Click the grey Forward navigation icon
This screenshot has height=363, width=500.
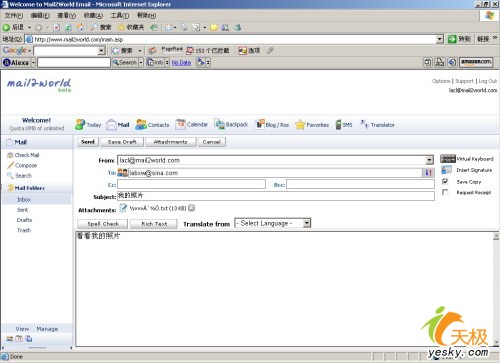[x=38, y=27]
